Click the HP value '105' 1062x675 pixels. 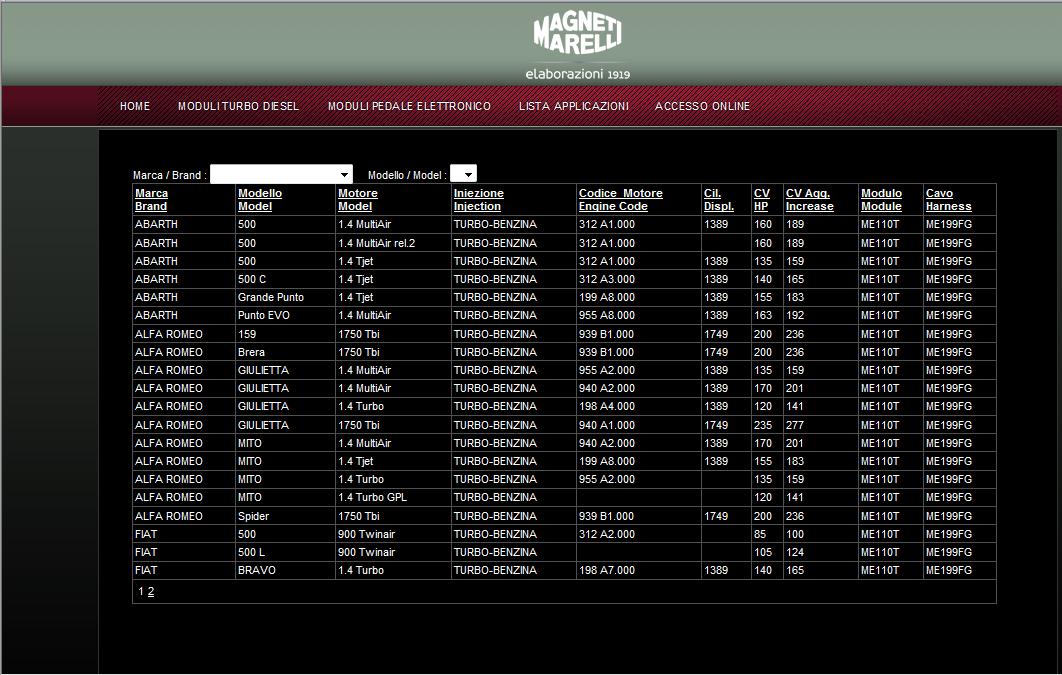coord(763,552)
